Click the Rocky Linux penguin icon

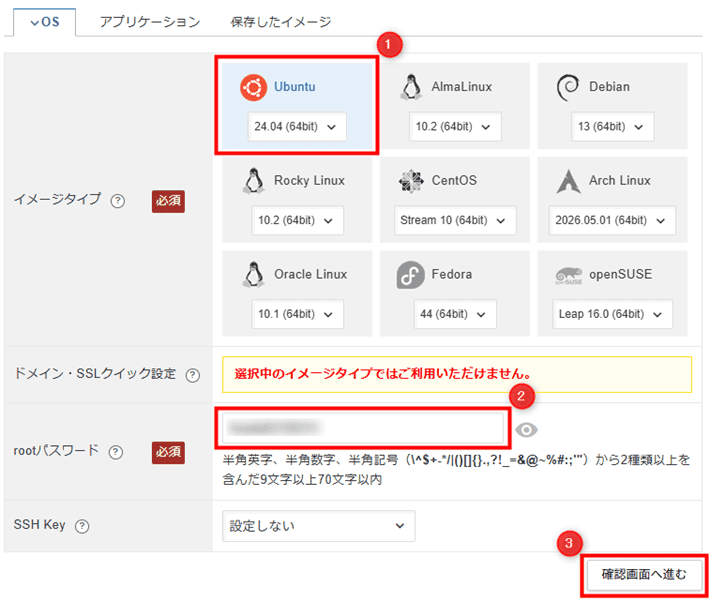[x=254, y=181]
